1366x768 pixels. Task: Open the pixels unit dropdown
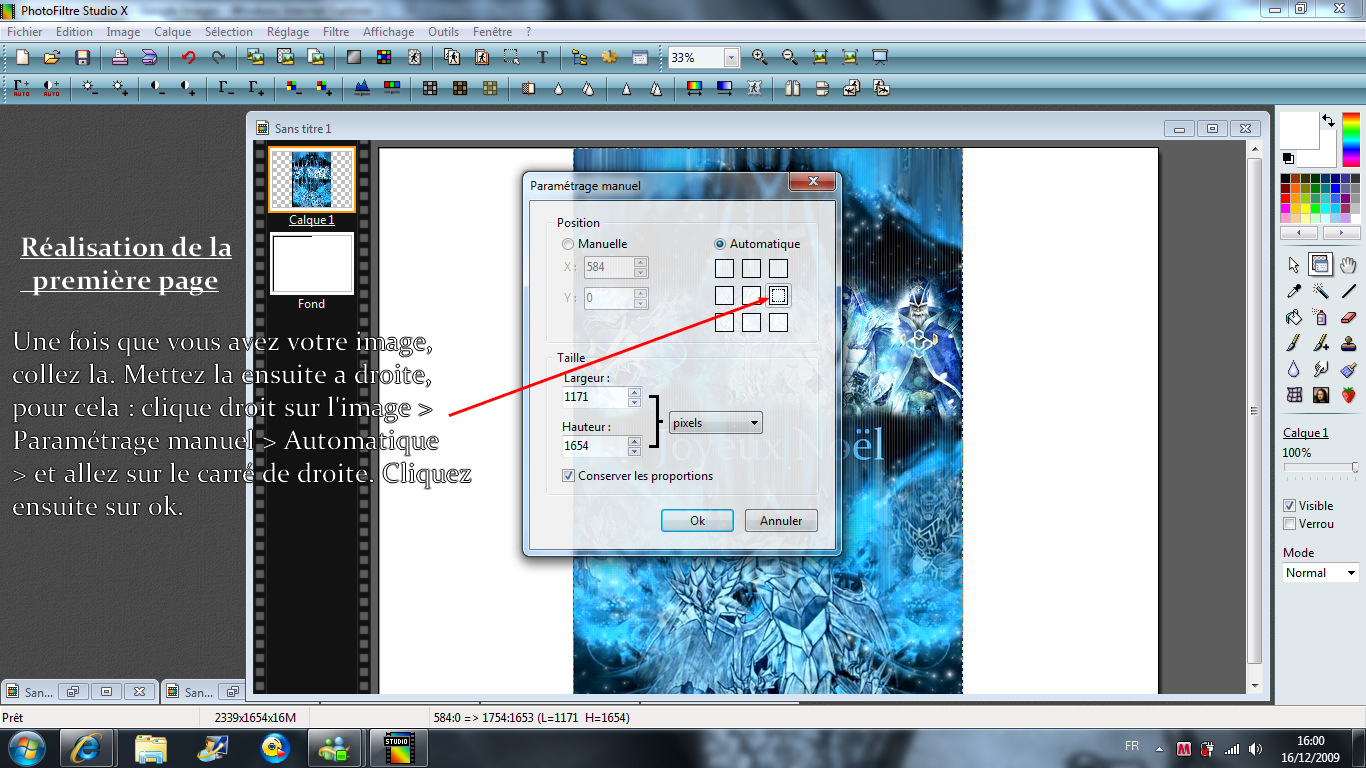click(x=715, y=423)
